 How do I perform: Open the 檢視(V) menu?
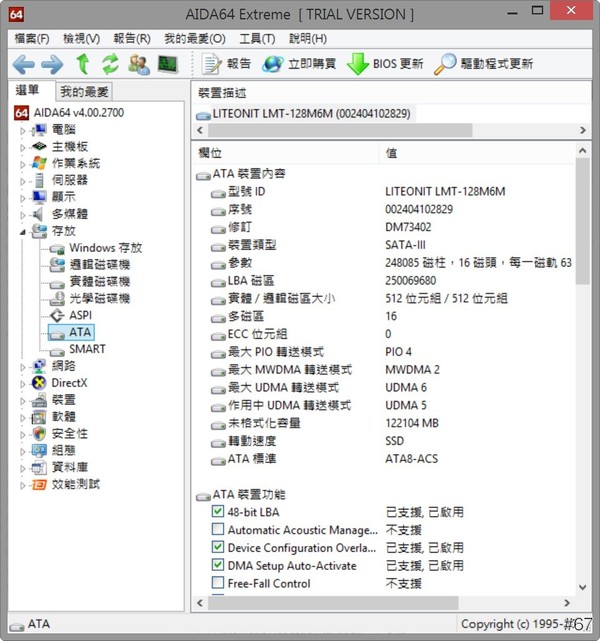[81, 39]
